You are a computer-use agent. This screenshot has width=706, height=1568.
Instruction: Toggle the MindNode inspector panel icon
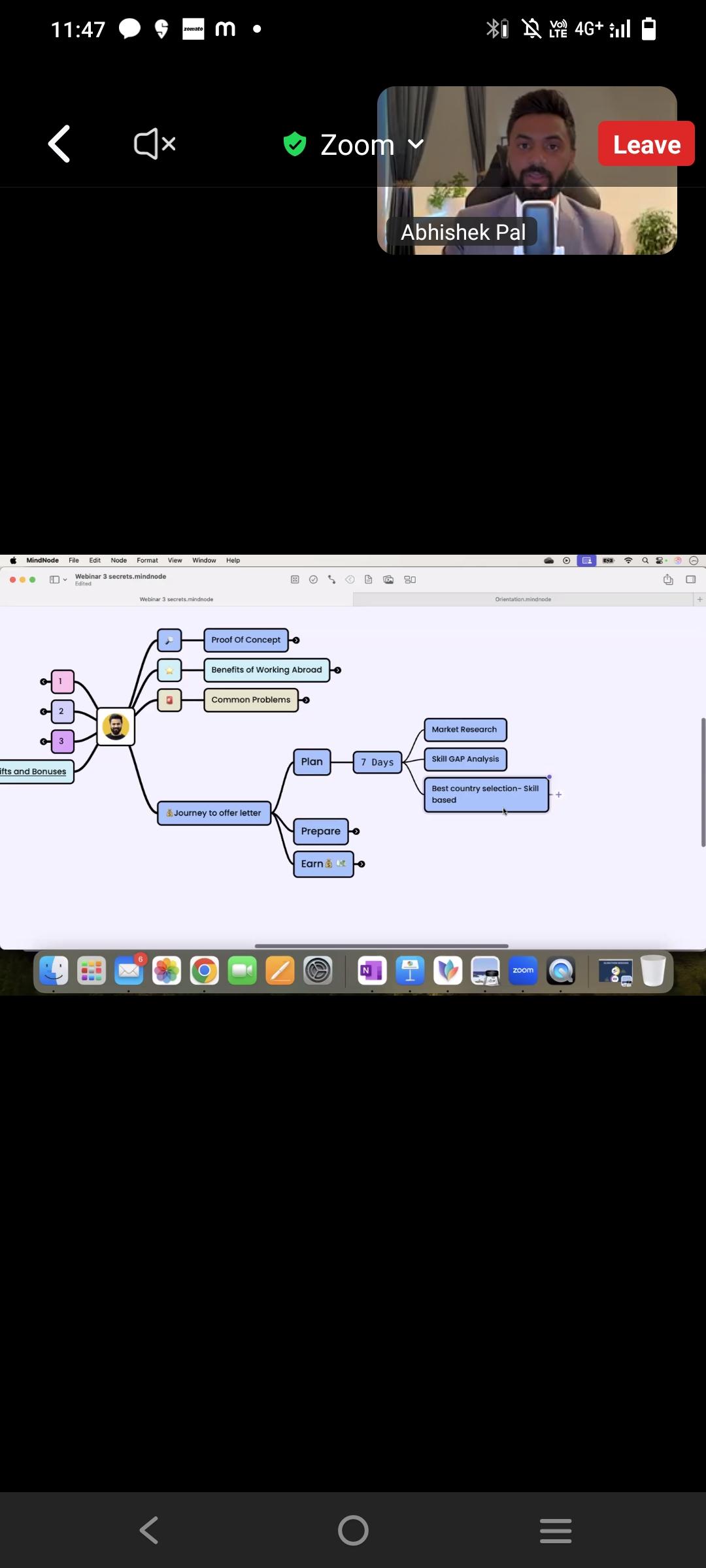(x=690, y=580)
